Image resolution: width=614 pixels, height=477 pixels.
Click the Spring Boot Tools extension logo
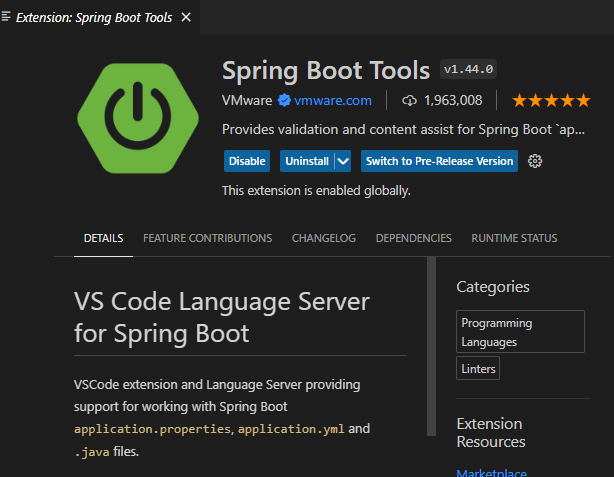(138, 118)
